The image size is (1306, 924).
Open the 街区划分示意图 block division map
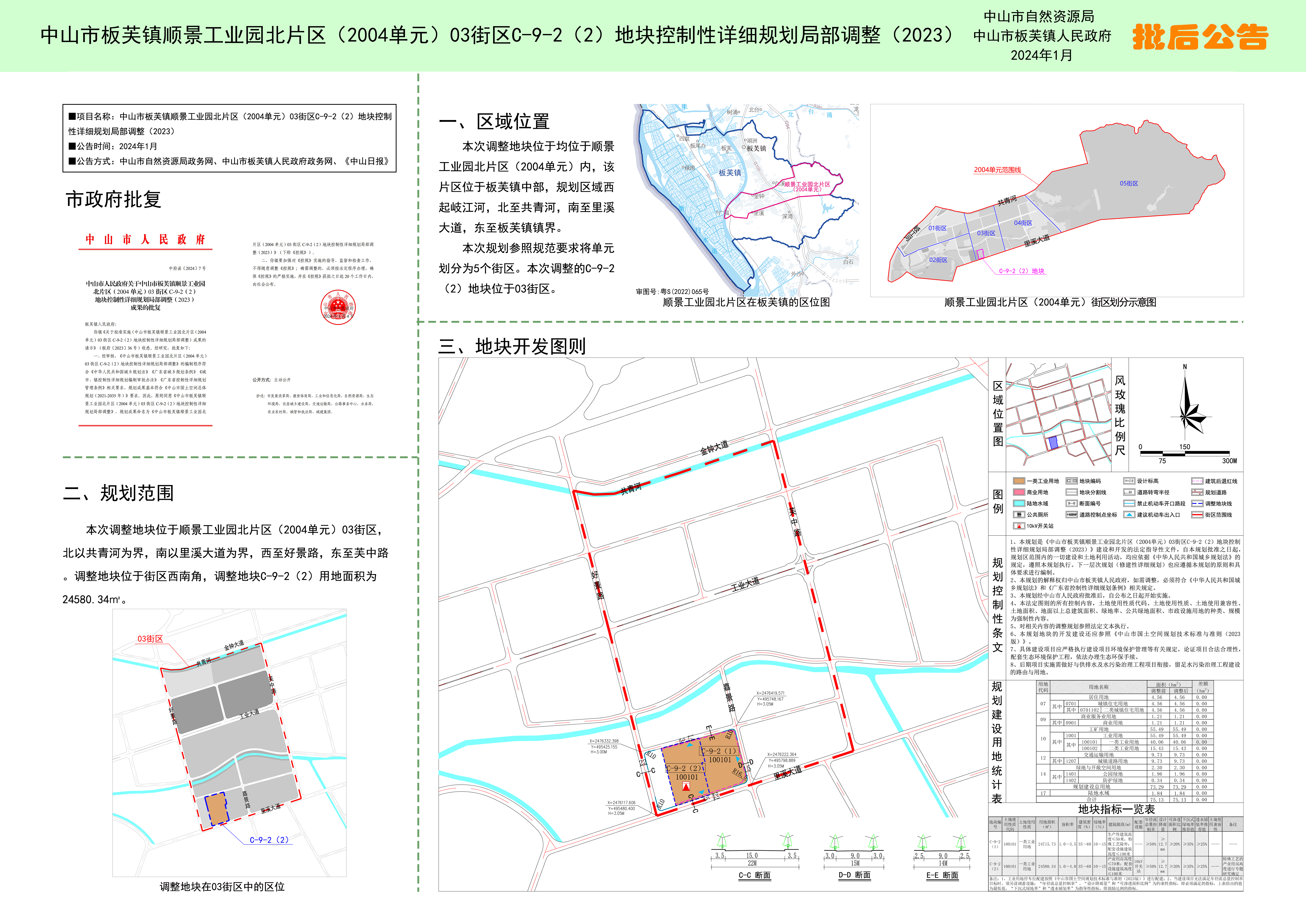tap(1057, 200)
